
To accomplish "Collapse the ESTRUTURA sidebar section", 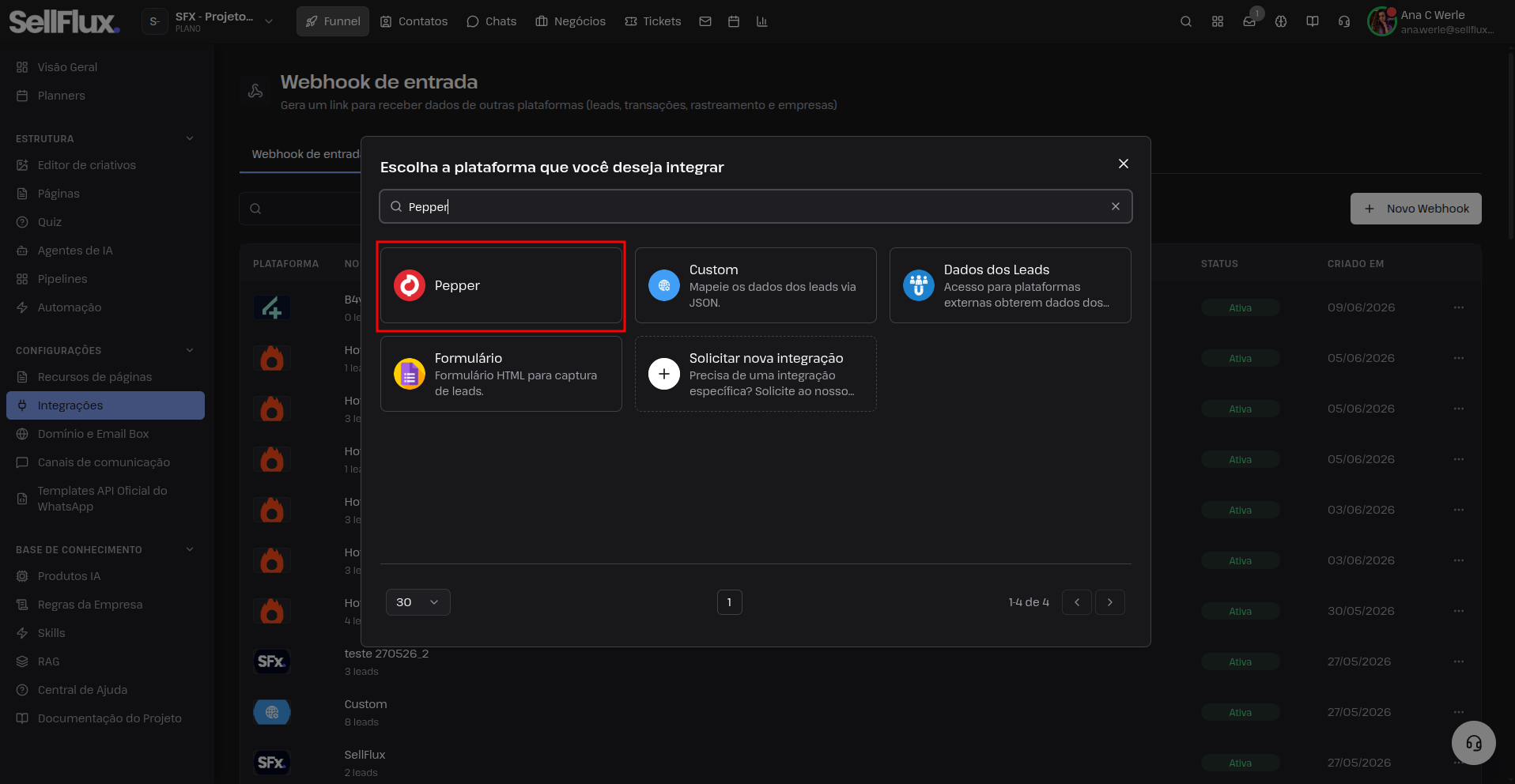I will tap(190, 138).
